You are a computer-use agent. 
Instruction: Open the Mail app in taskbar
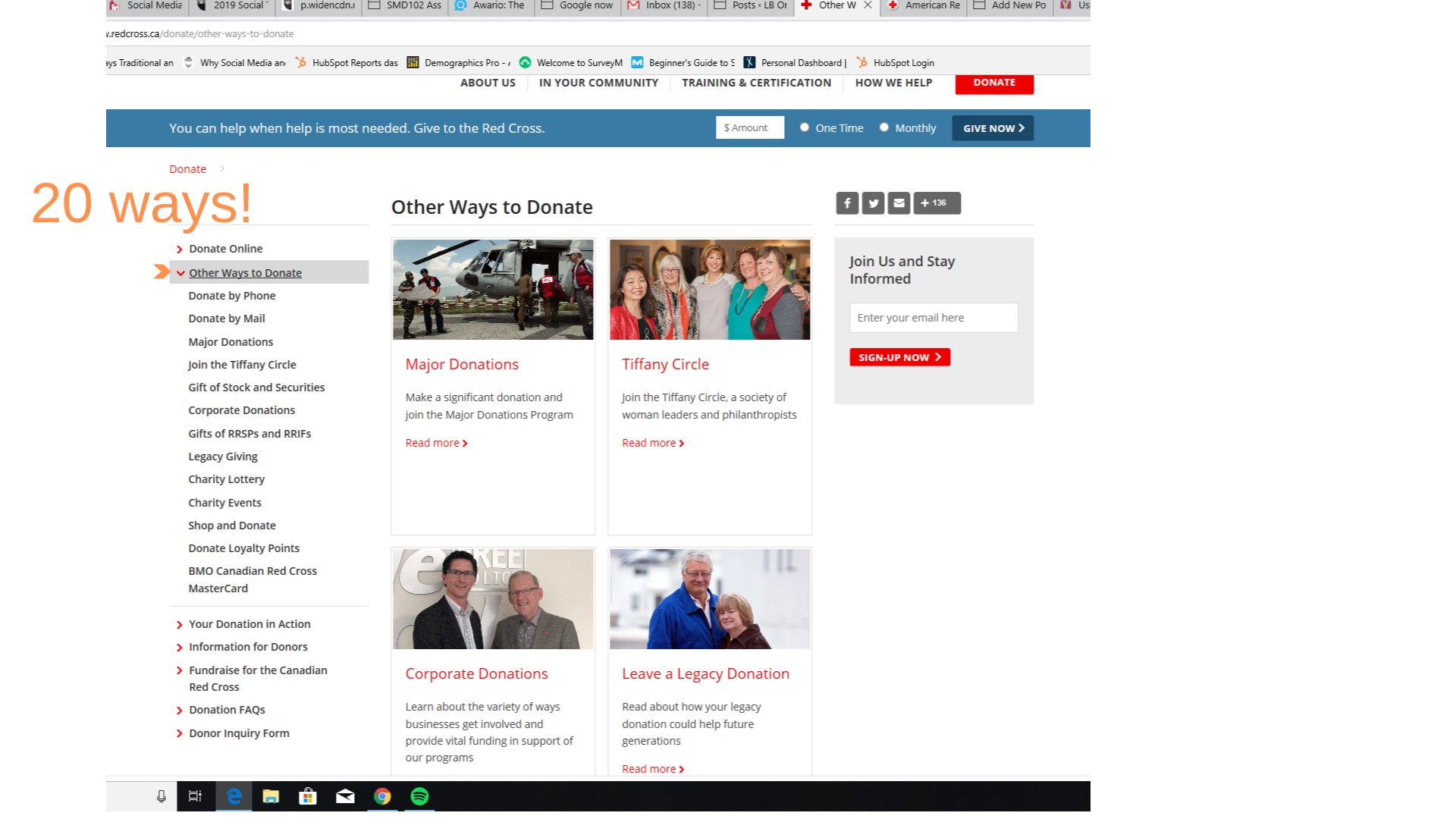pyautogui.click(x=345, y=796)
